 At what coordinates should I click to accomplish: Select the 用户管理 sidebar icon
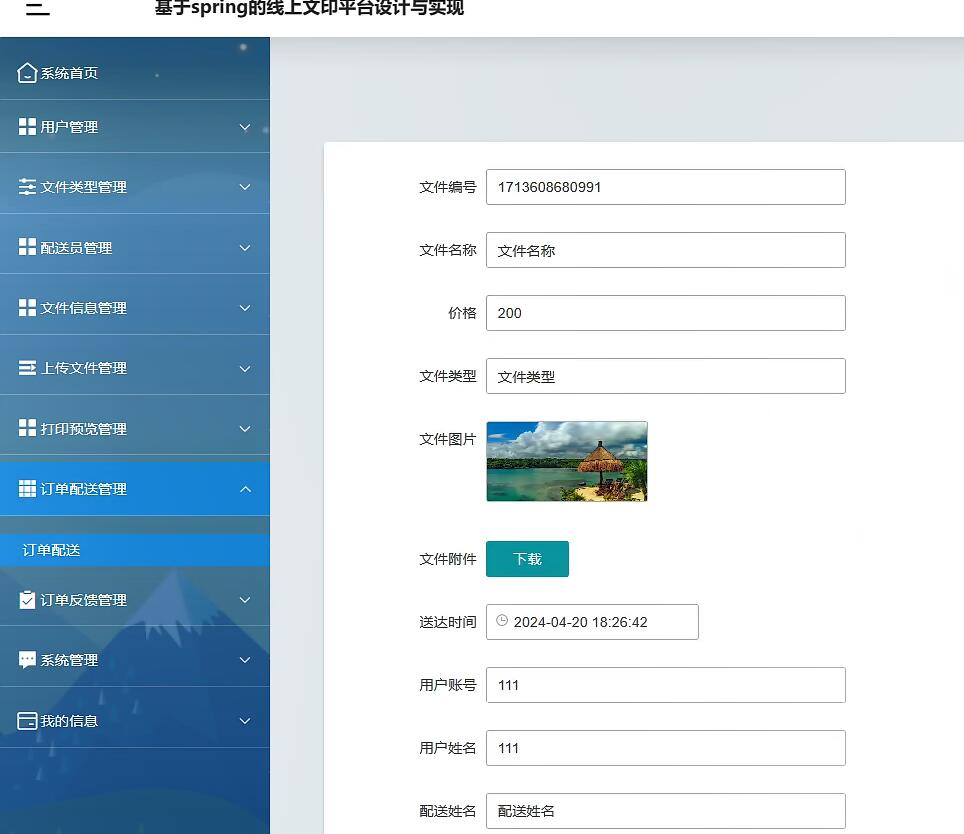click(27, 127)
